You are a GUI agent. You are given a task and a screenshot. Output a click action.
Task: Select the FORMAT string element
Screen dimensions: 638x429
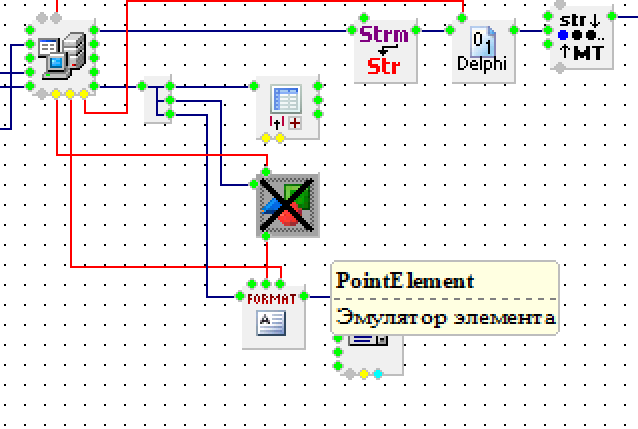point(273,316)
